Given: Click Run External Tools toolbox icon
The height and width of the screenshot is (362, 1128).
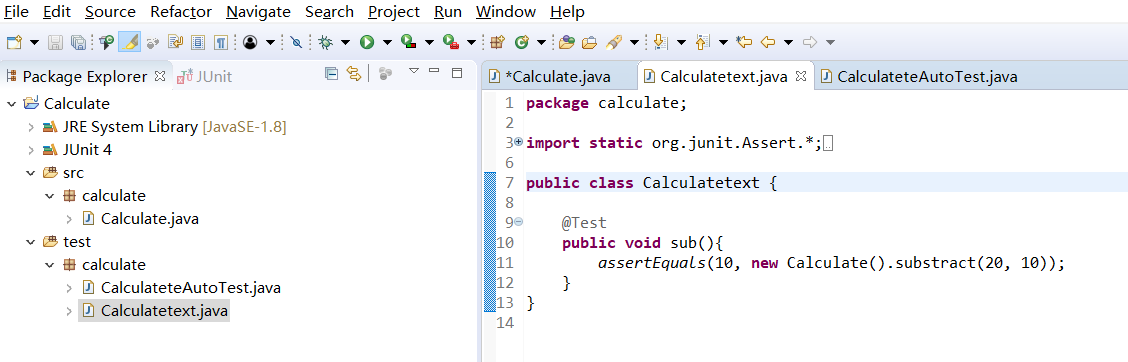Looking at the screenshot, I should [451, 42].
